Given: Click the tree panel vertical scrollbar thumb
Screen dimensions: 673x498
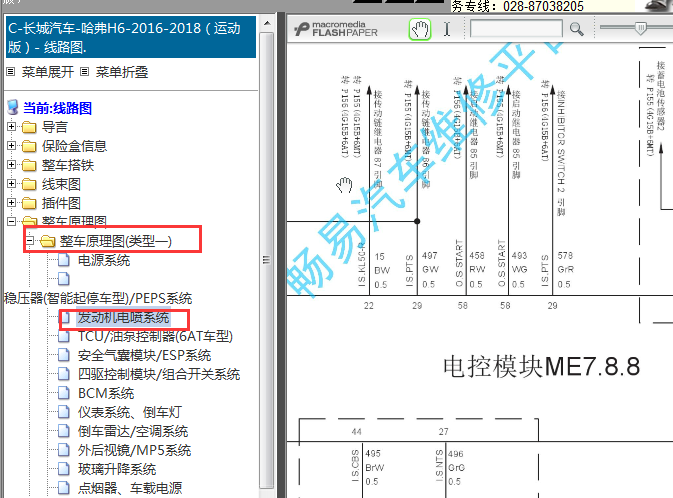Looking at the screenshot, I should [267, 260].
